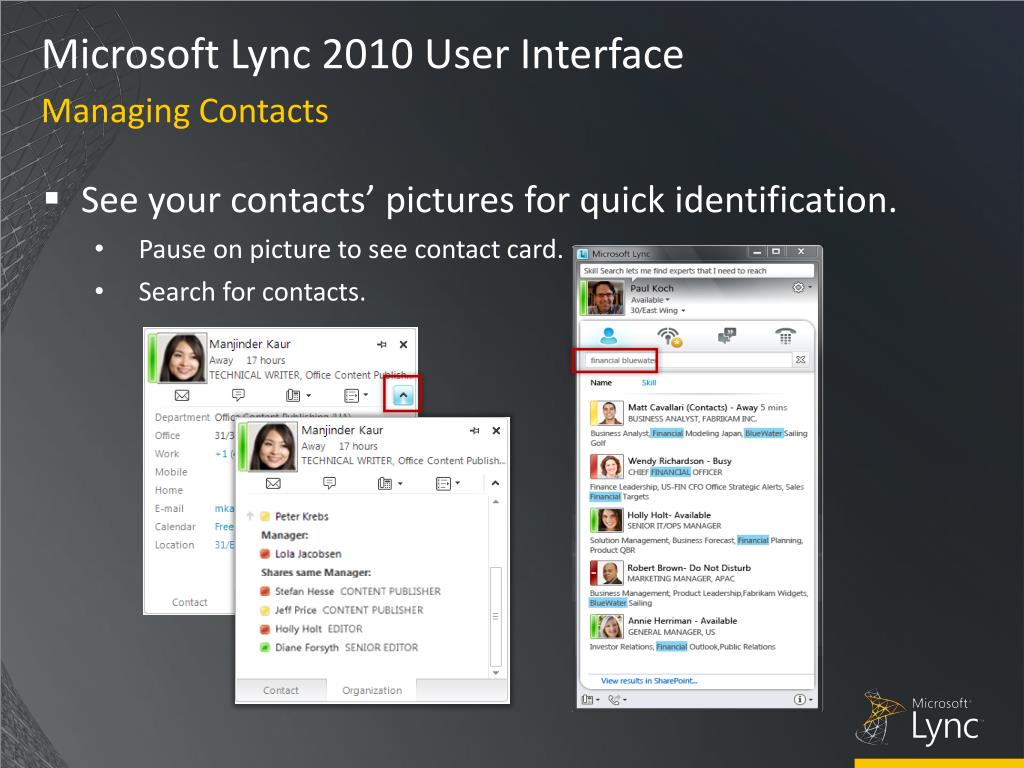Send email from the Organization contact card
The image size is (1024, 768).
pos(273,483)
